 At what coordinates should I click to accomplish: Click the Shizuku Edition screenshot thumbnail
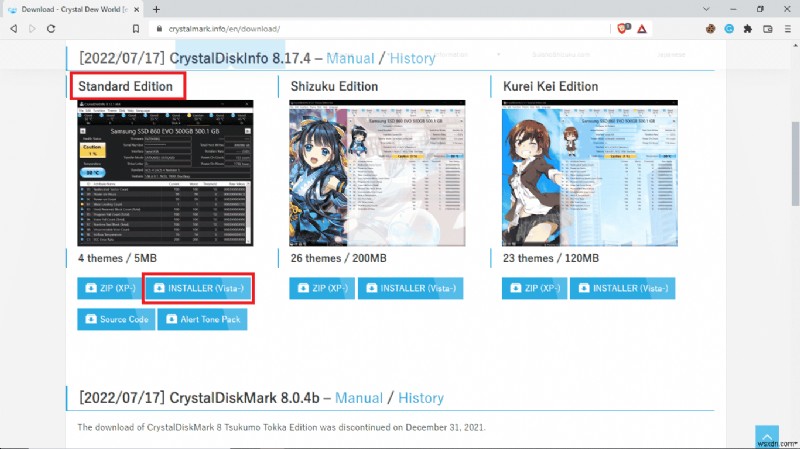pos(377,173)
